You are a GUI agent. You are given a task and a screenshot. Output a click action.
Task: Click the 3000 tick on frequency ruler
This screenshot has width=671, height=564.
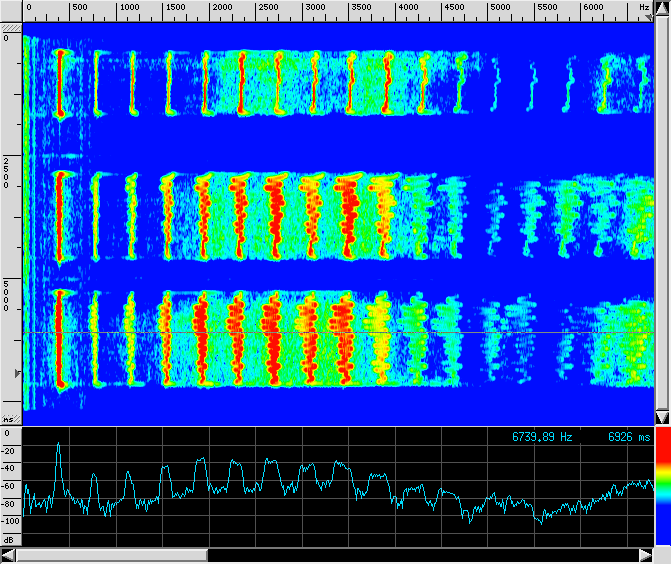coord(315,7)
